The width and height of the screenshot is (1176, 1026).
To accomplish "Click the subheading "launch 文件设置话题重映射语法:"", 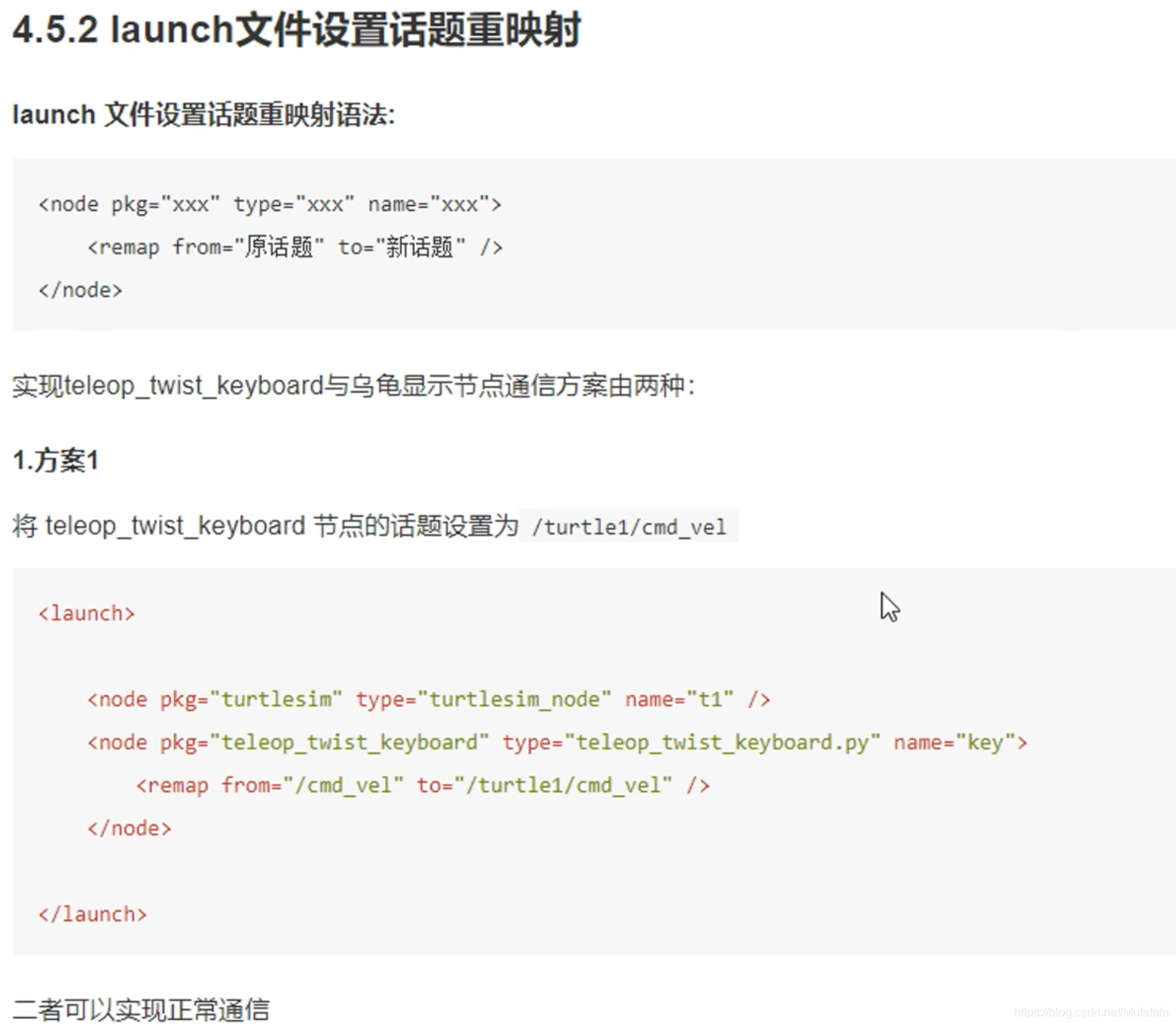I will coord(203,115).
